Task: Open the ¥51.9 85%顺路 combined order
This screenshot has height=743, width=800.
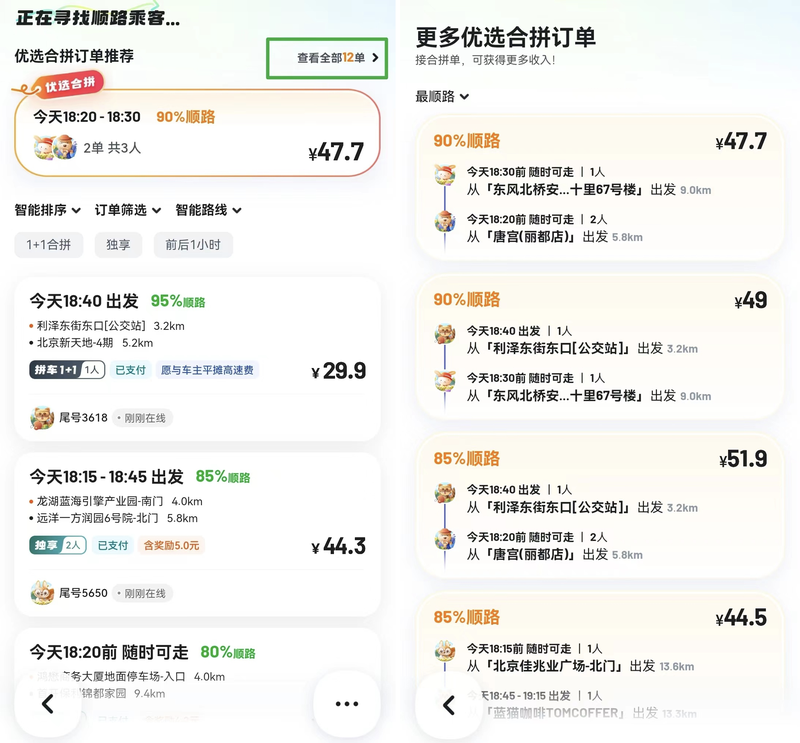Action: point(599,506)
